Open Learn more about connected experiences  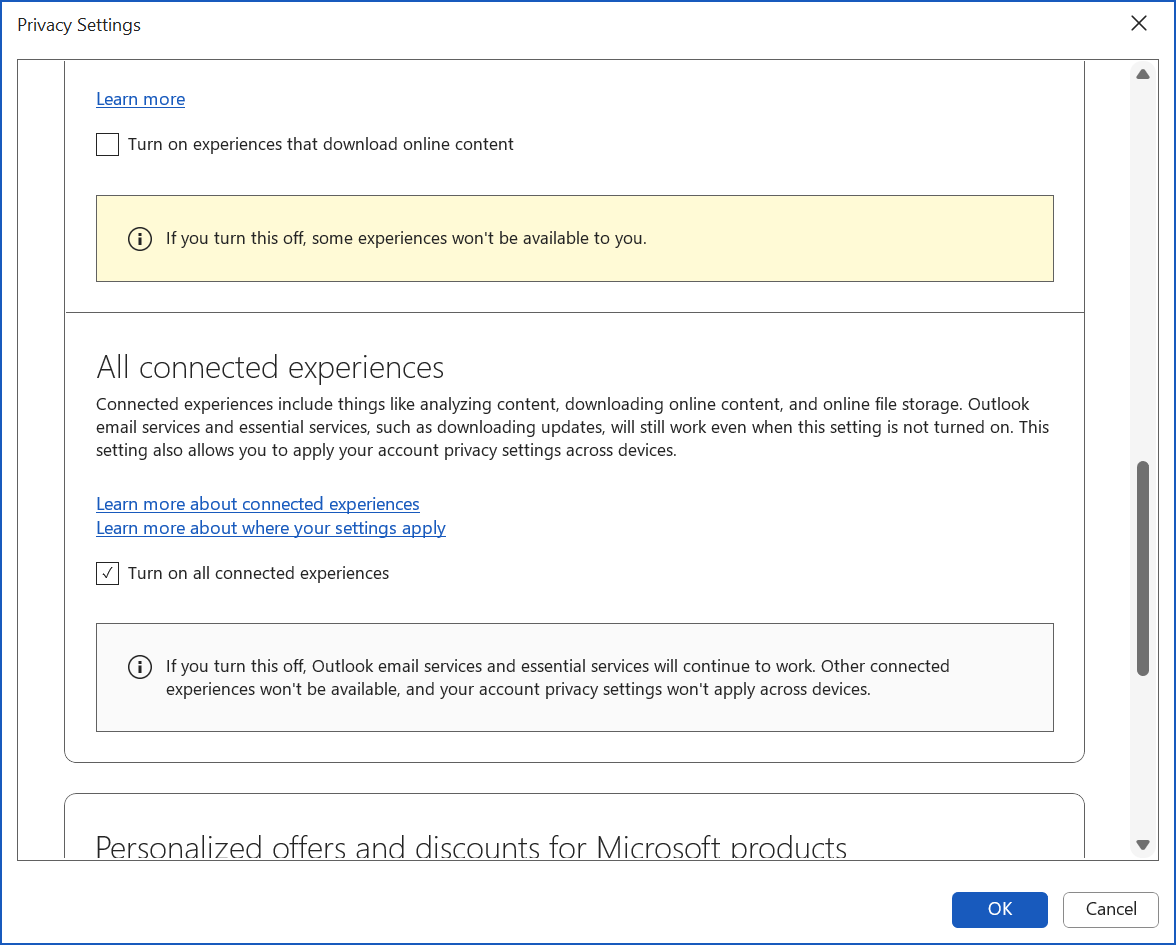(x=258, y=504)
